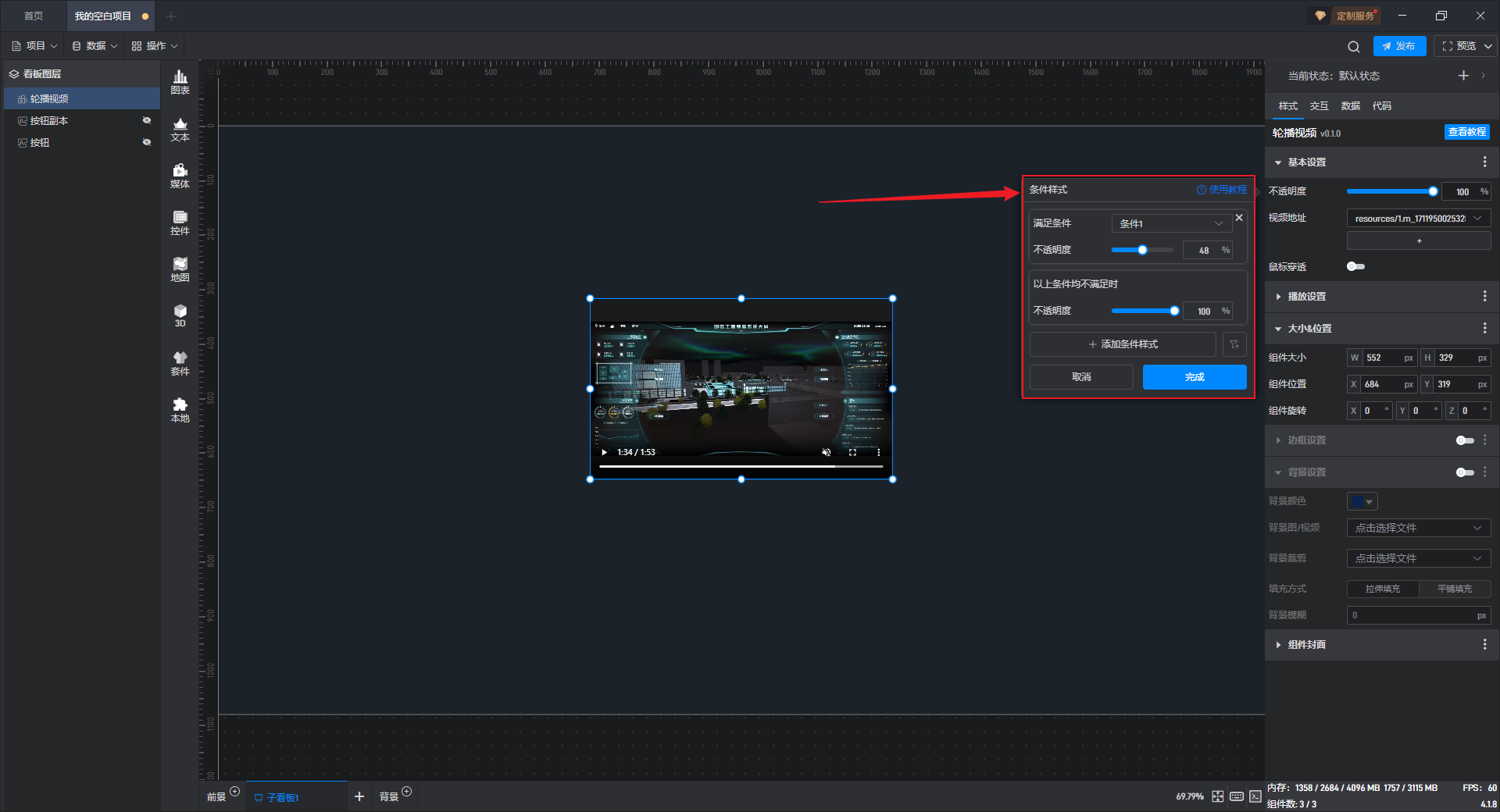
Task: Open the 媒体 media components icon
Action: point(180,176)
